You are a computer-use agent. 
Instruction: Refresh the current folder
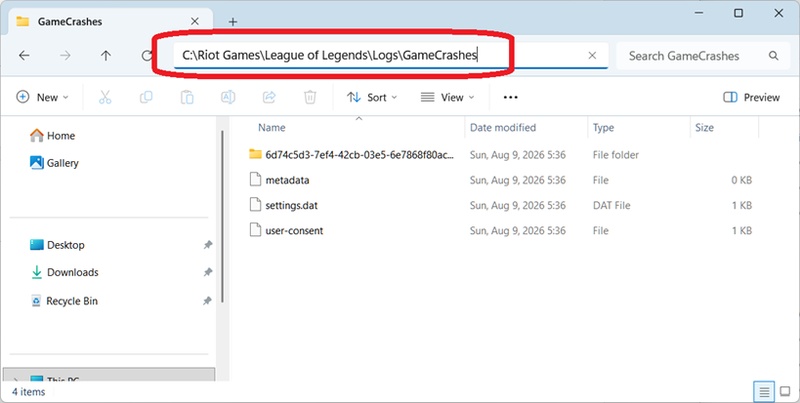(146, 56)
